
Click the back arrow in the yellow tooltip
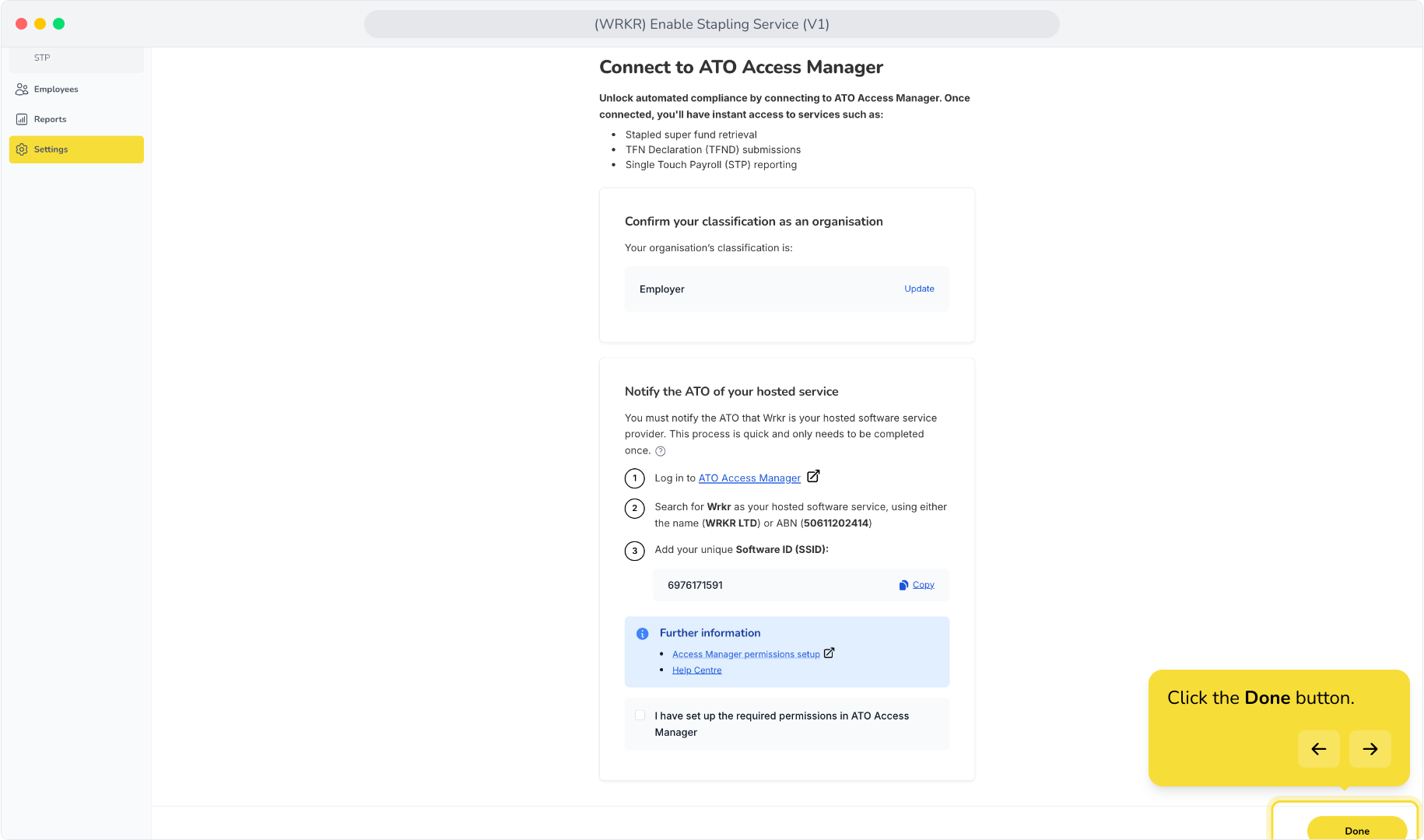click(x=1319, y=749)
